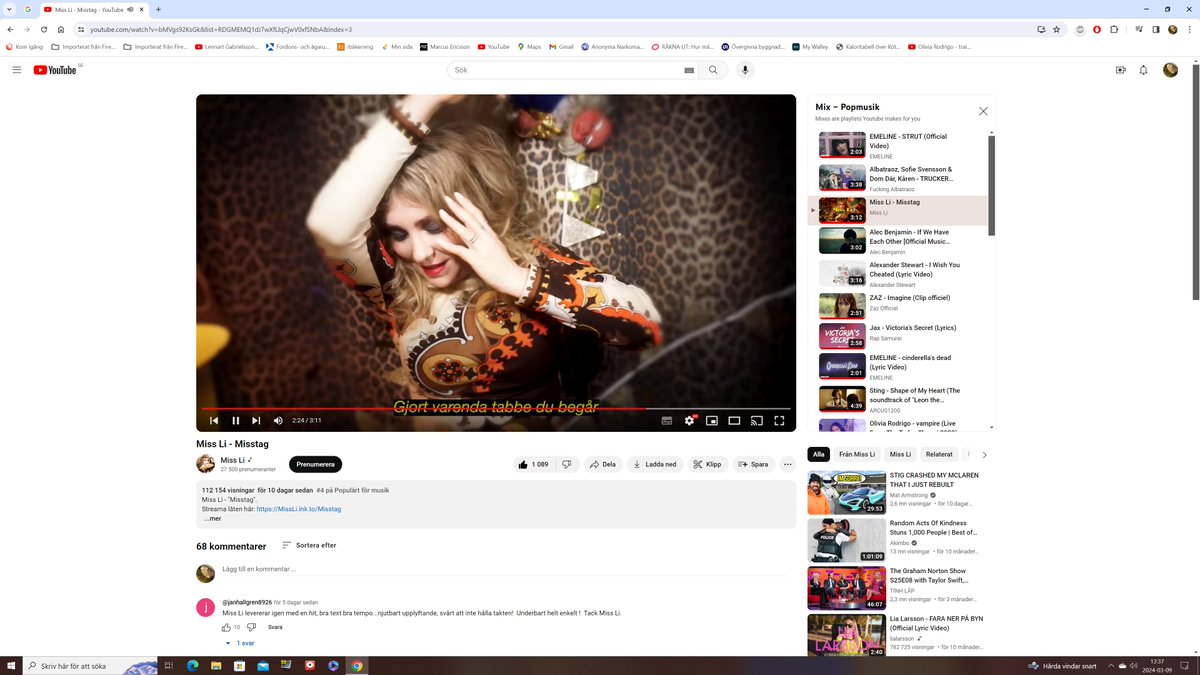Open the browser extensions puzzle icon
The height and width of the screenshot is (675, 1200).
coord(1114,29)
